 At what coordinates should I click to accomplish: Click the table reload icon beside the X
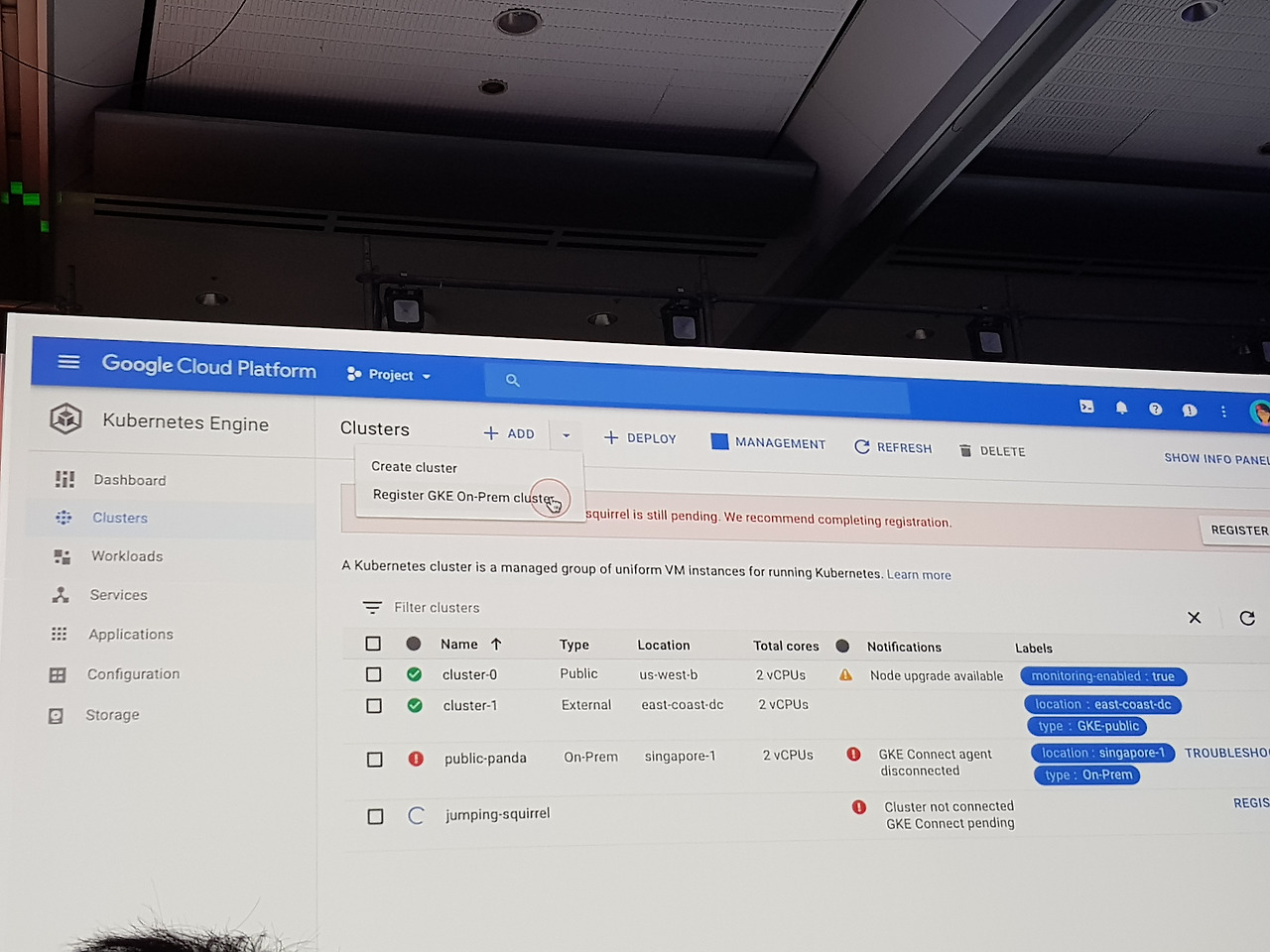click(x=1247, y=618)
